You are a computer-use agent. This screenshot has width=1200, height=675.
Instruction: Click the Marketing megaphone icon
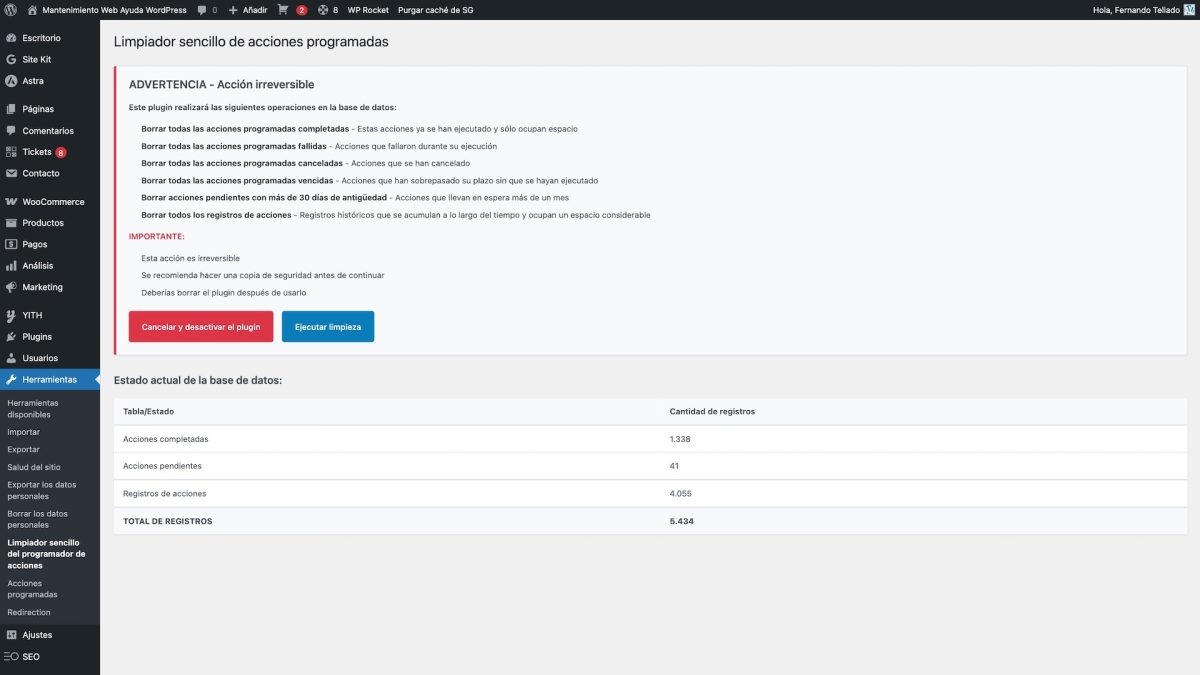[x=10, y=287]
